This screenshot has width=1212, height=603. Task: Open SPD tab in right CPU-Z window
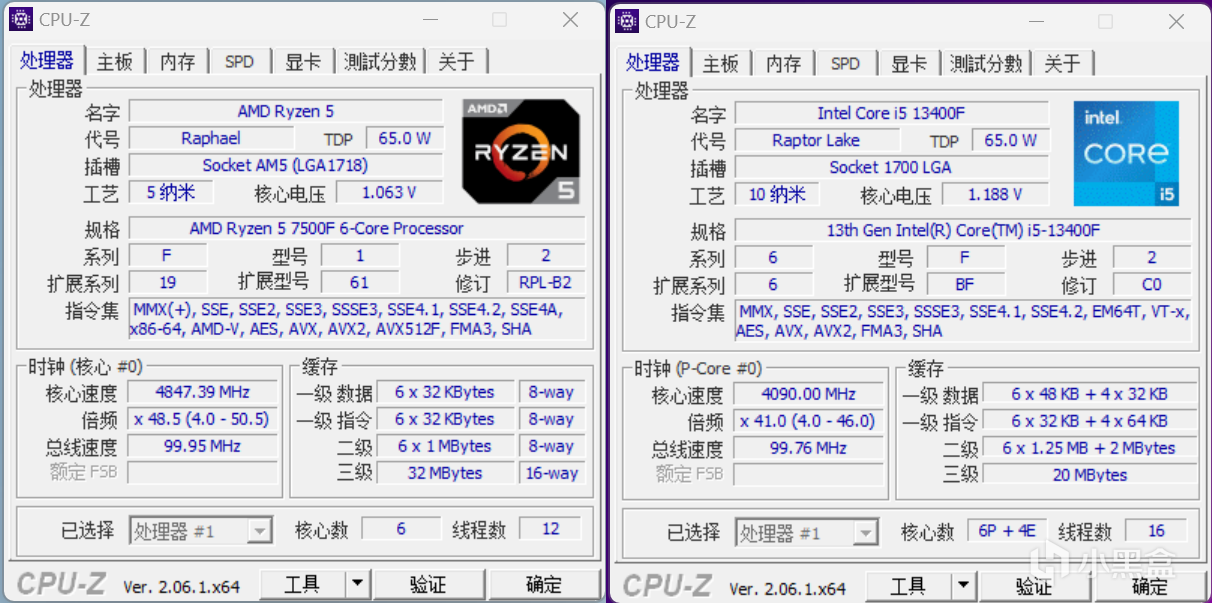click(845, 64)
